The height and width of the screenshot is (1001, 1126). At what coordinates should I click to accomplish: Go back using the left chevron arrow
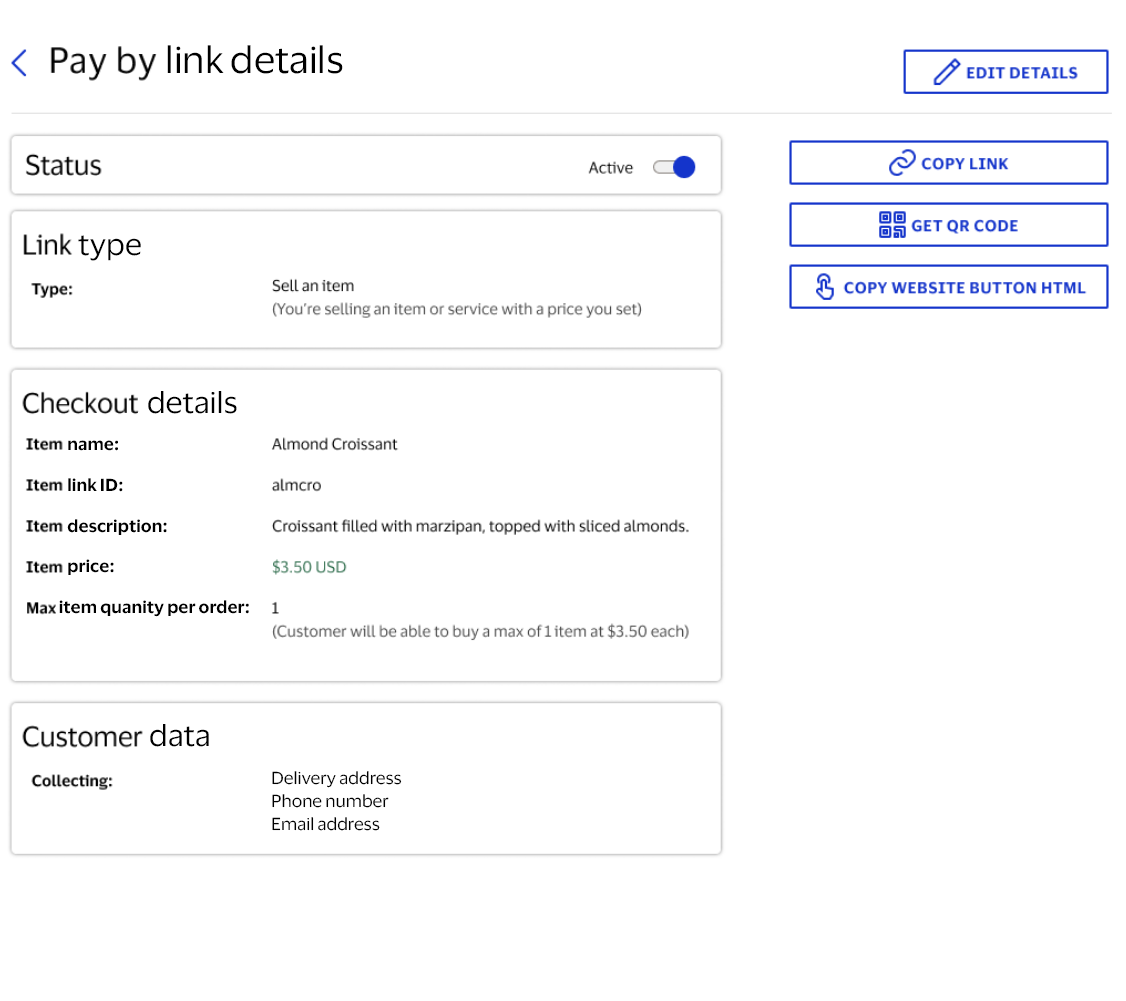pos(19,63)
